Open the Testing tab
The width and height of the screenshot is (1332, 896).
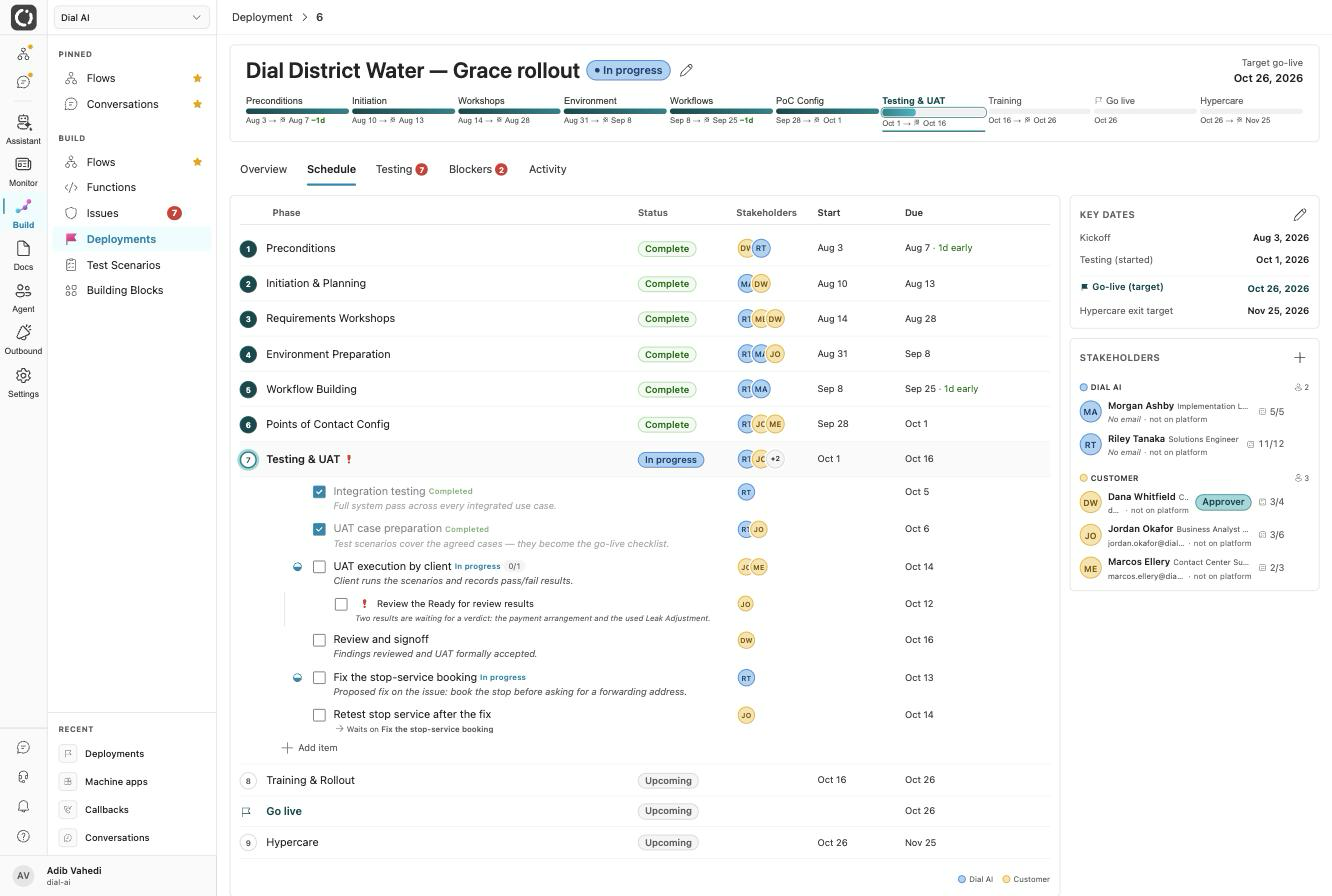[401, 169]
